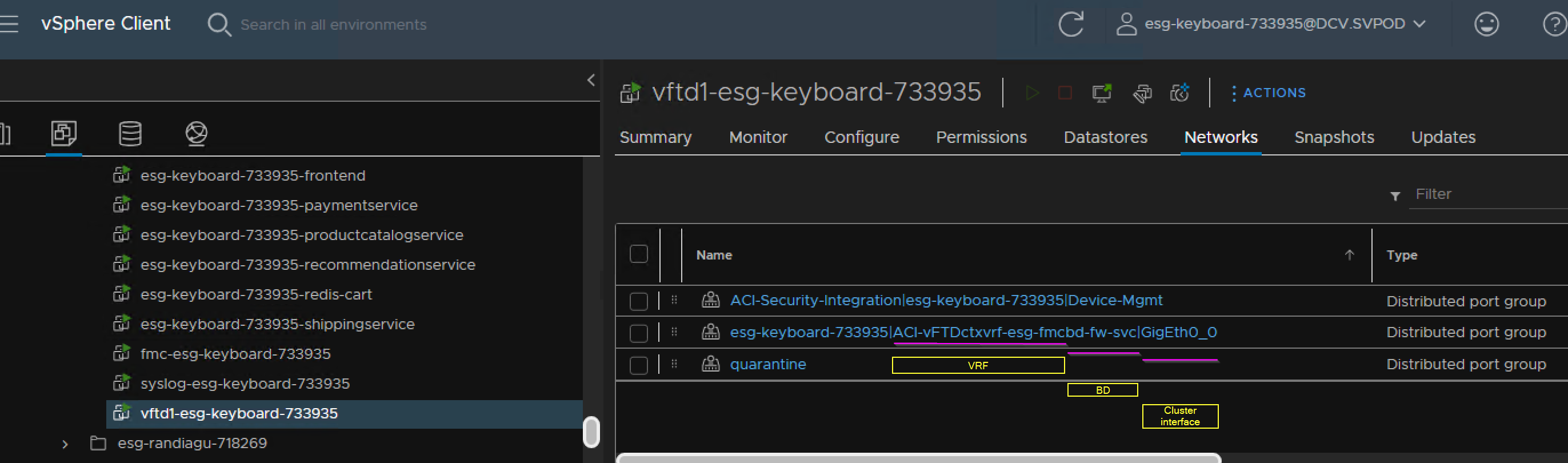The height and width of the screenshot is (463, 1568).
Task: Check the GigEth0_0 network row checkbox
Action: pos(638,333)
